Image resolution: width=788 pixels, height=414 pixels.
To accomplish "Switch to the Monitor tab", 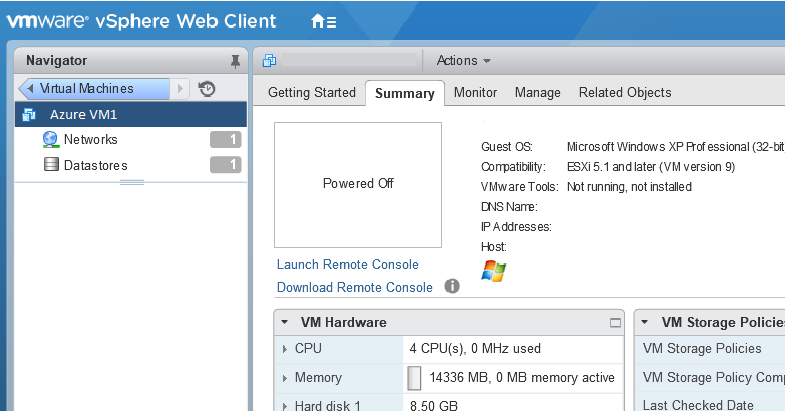I will click(x=475, y=92).
